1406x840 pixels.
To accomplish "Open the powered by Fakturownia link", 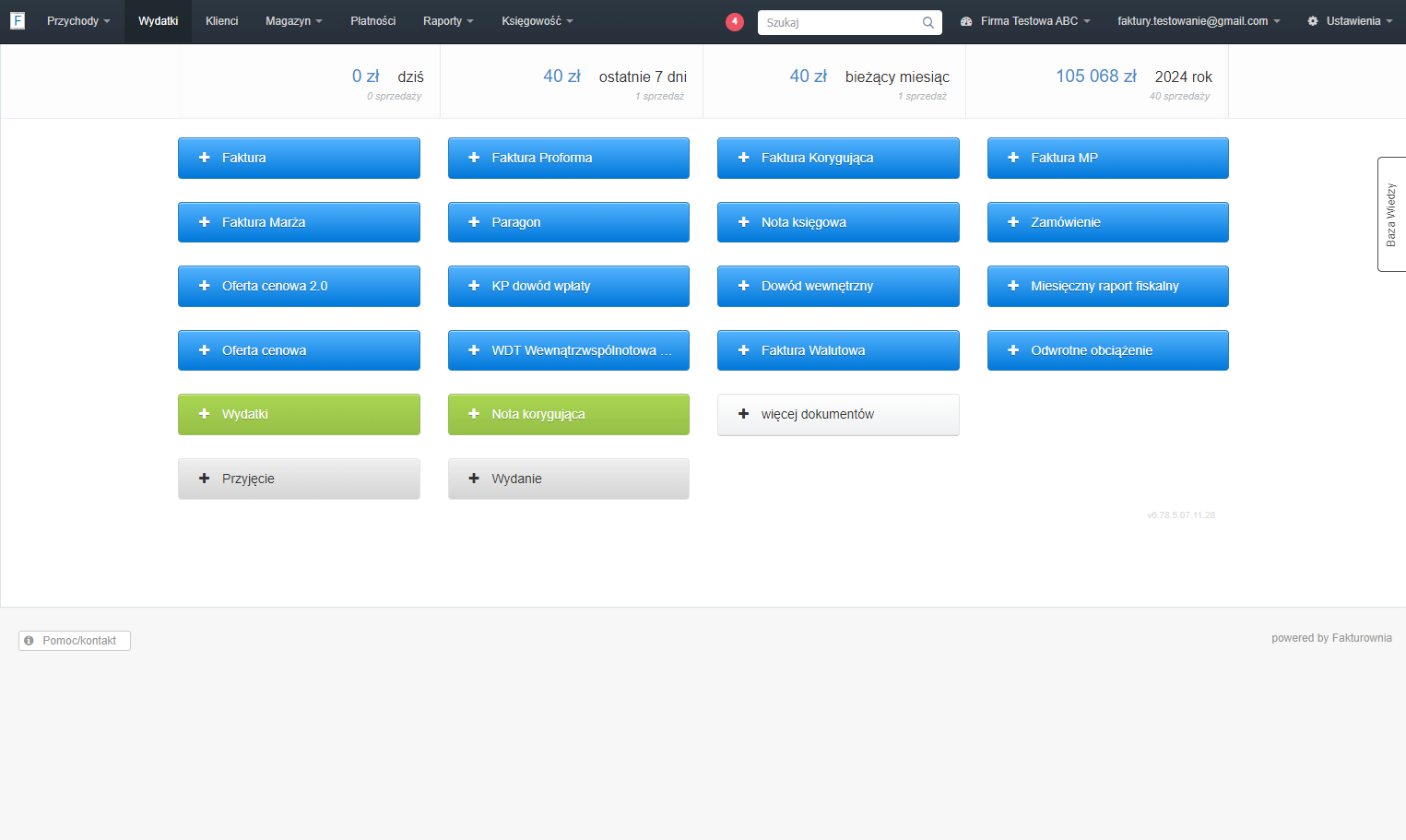I will (1331, 638).
